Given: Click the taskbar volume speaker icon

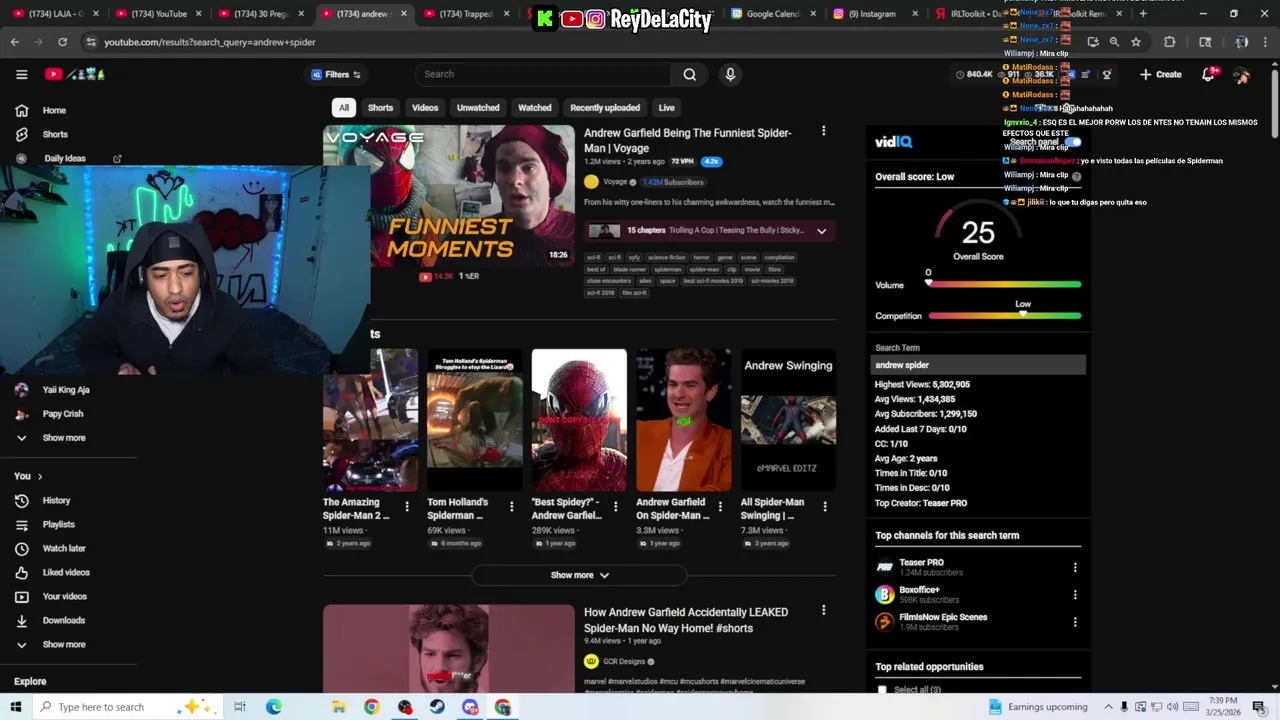Looking at the screenshot, I should pyautogui.click(x=1172, y=707).
